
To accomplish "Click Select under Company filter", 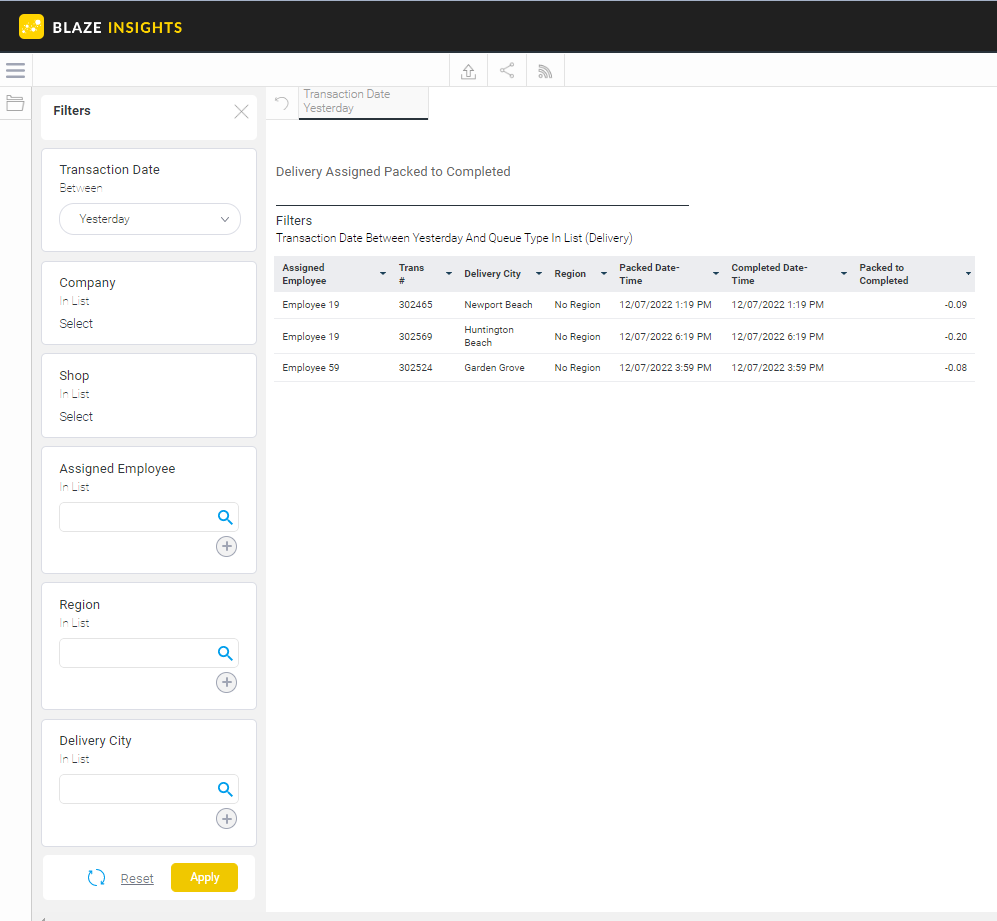I will (76, 324).
